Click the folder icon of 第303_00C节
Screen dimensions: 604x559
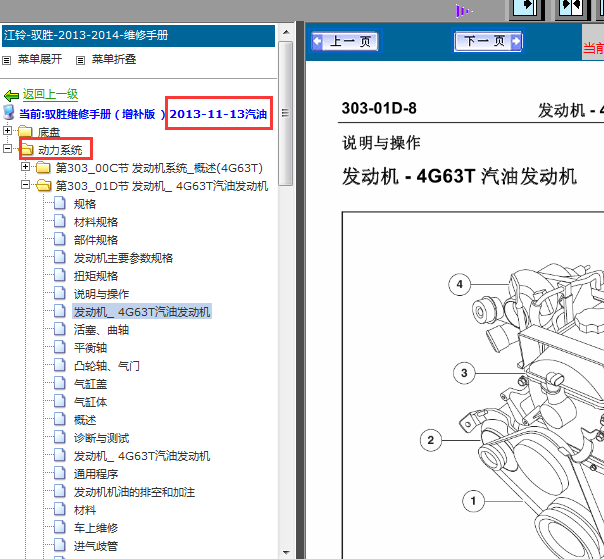pyautogui.click(x=43, y=167)
